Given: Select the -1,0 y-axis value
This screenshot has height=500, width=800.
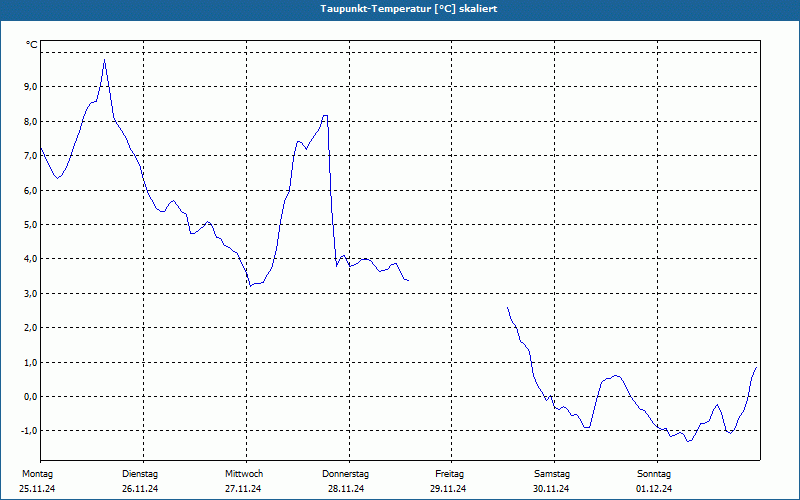Looking at the screenshot, I should click(x=29, y=431).
